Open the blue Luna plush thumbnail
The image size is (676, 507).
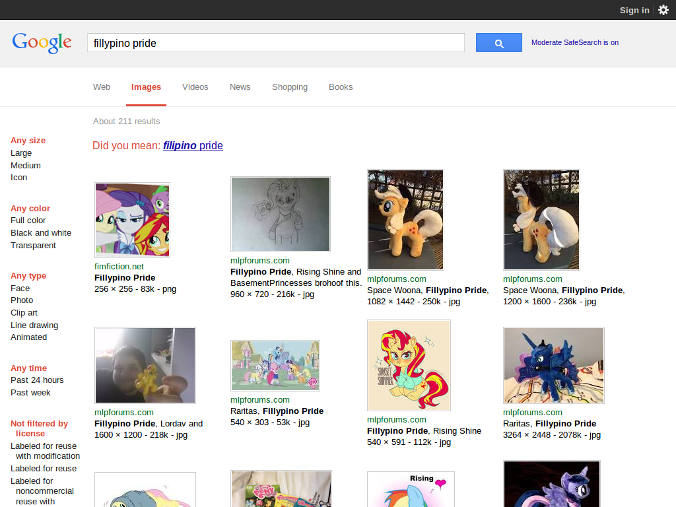tap(554, 365)
